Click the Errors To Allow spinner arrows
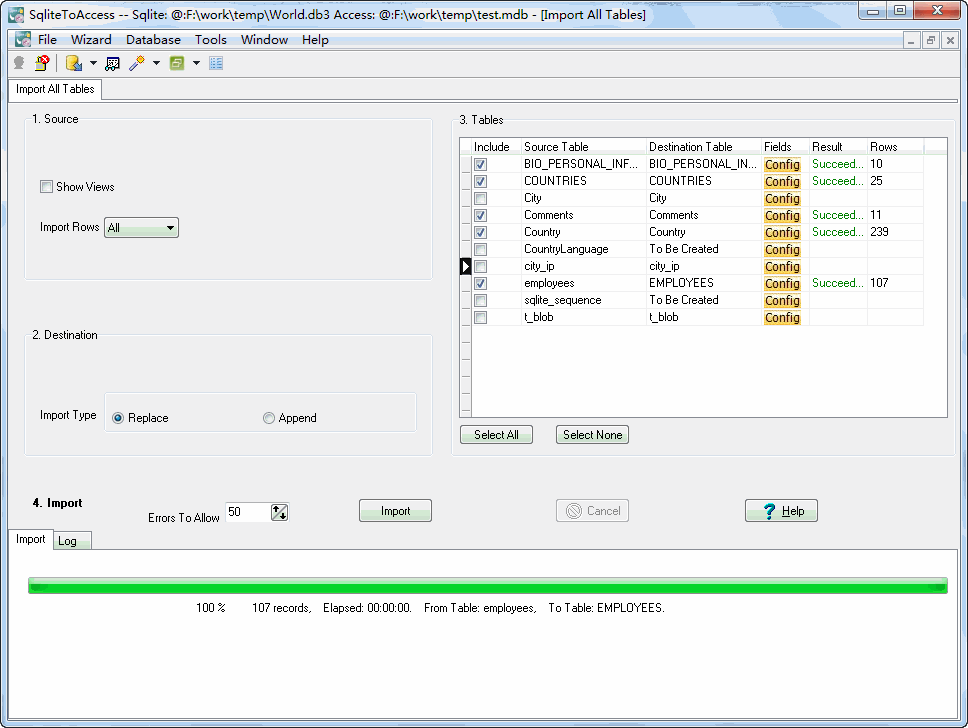Screen dimensions: 968x728 [x=280, y=512]
